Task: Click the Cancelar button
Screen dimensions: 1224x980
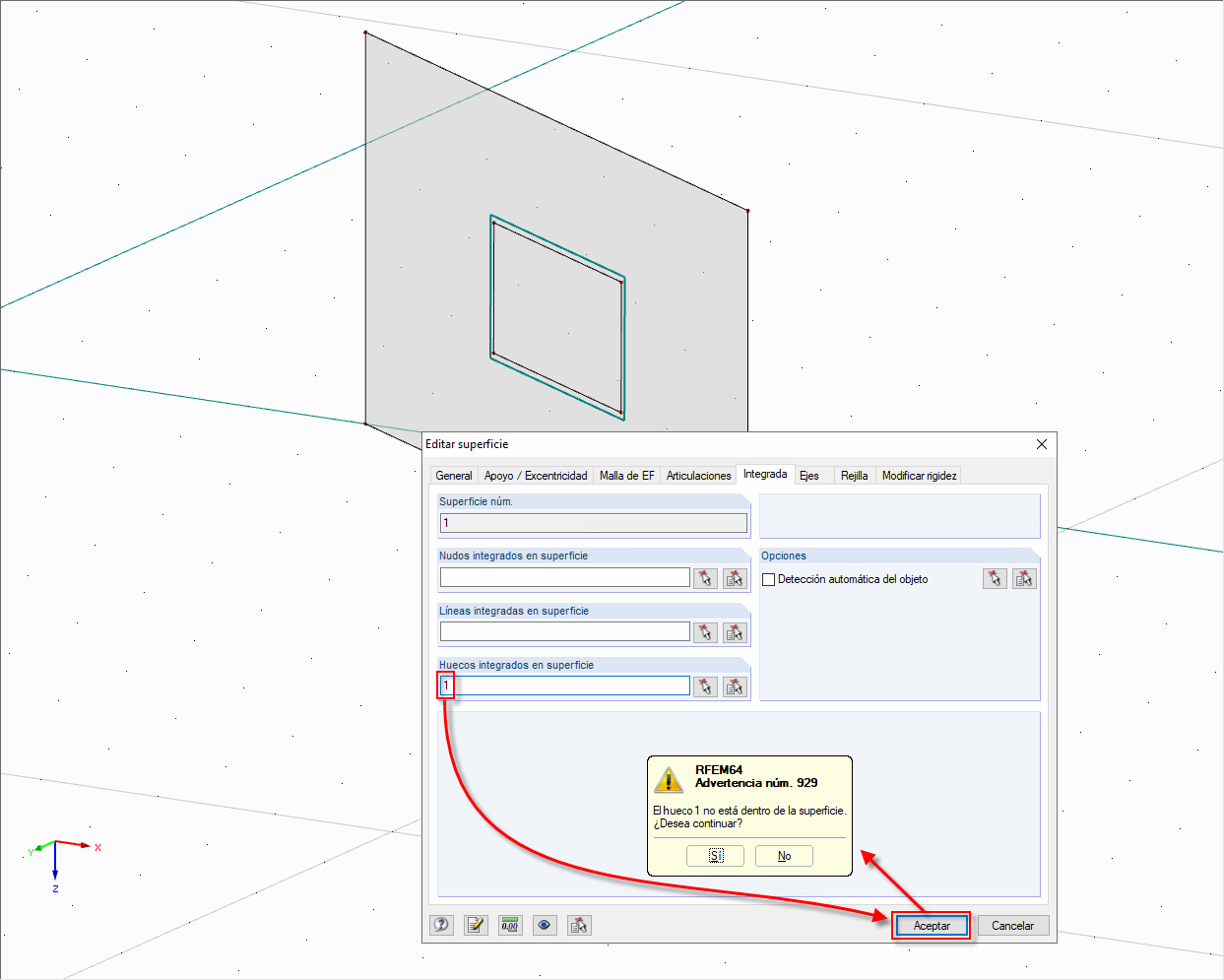Action: (x=1013, y=926)
